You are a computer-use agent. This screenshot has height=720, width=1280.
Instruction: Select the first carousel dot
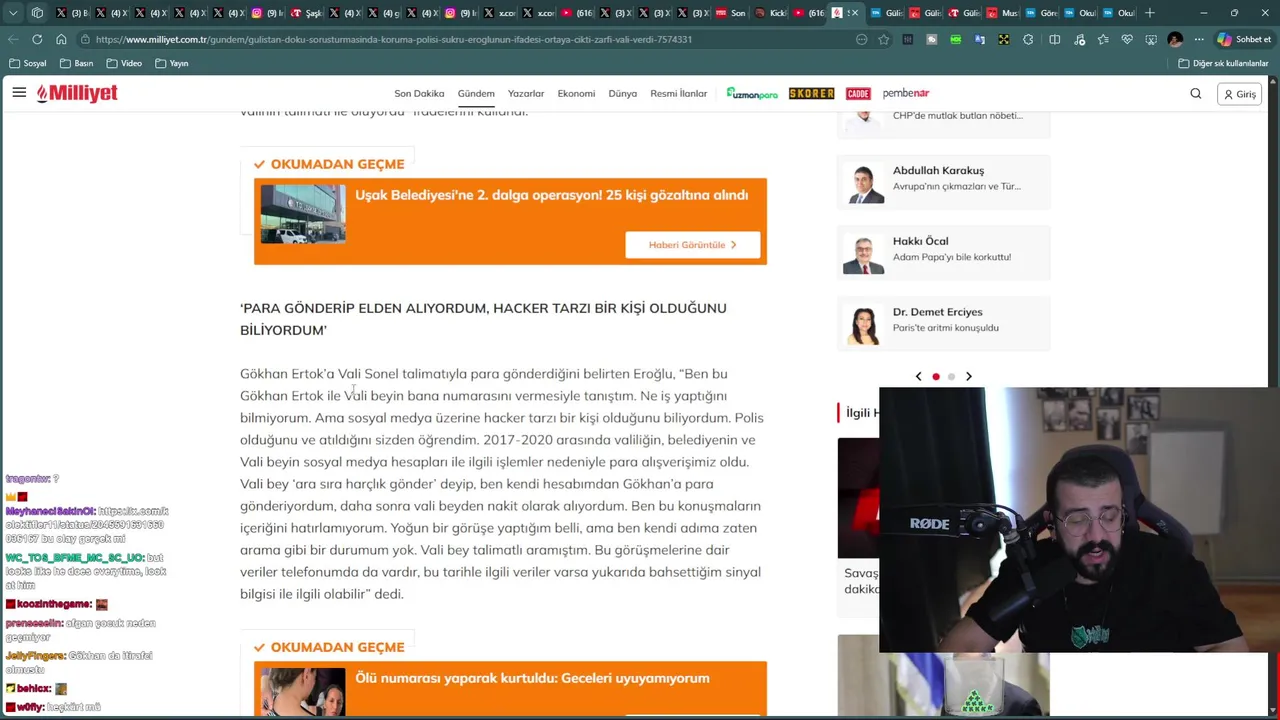pyautogui.click(x=936, y=377)
